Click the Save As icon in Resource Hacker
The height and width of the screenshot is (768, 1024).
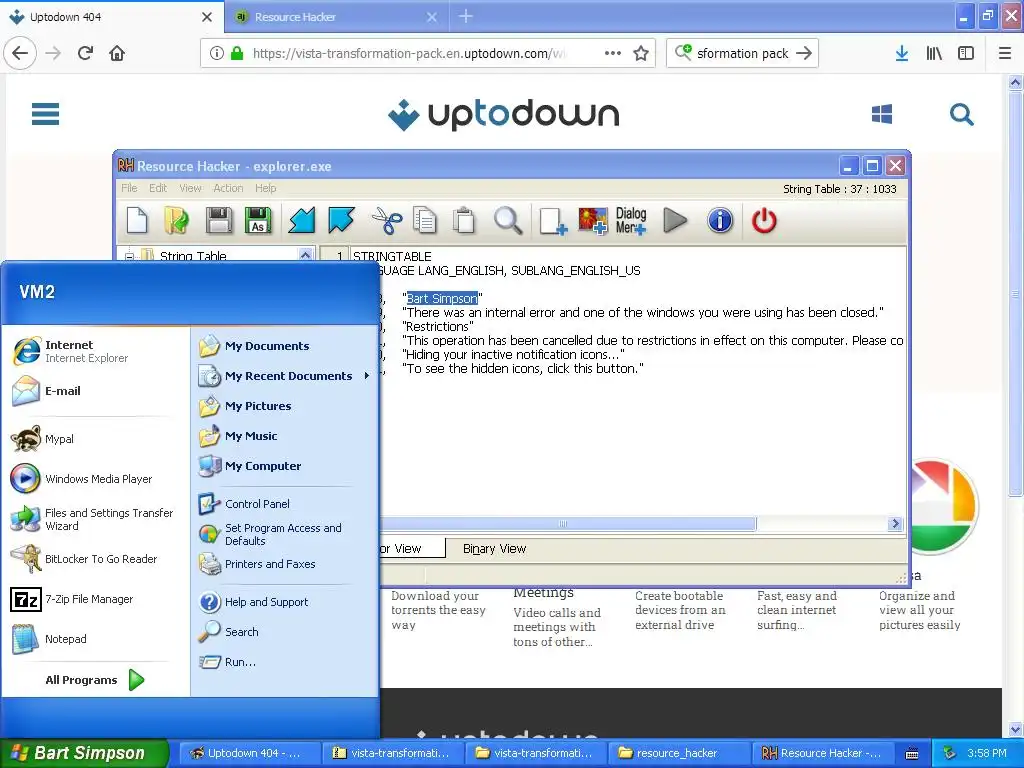click(258, 221)
